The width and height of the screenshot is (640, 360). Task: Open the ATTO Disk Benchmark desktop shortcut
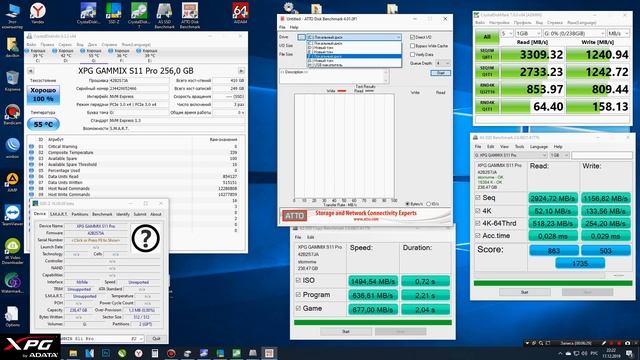(x=189, y=16)
